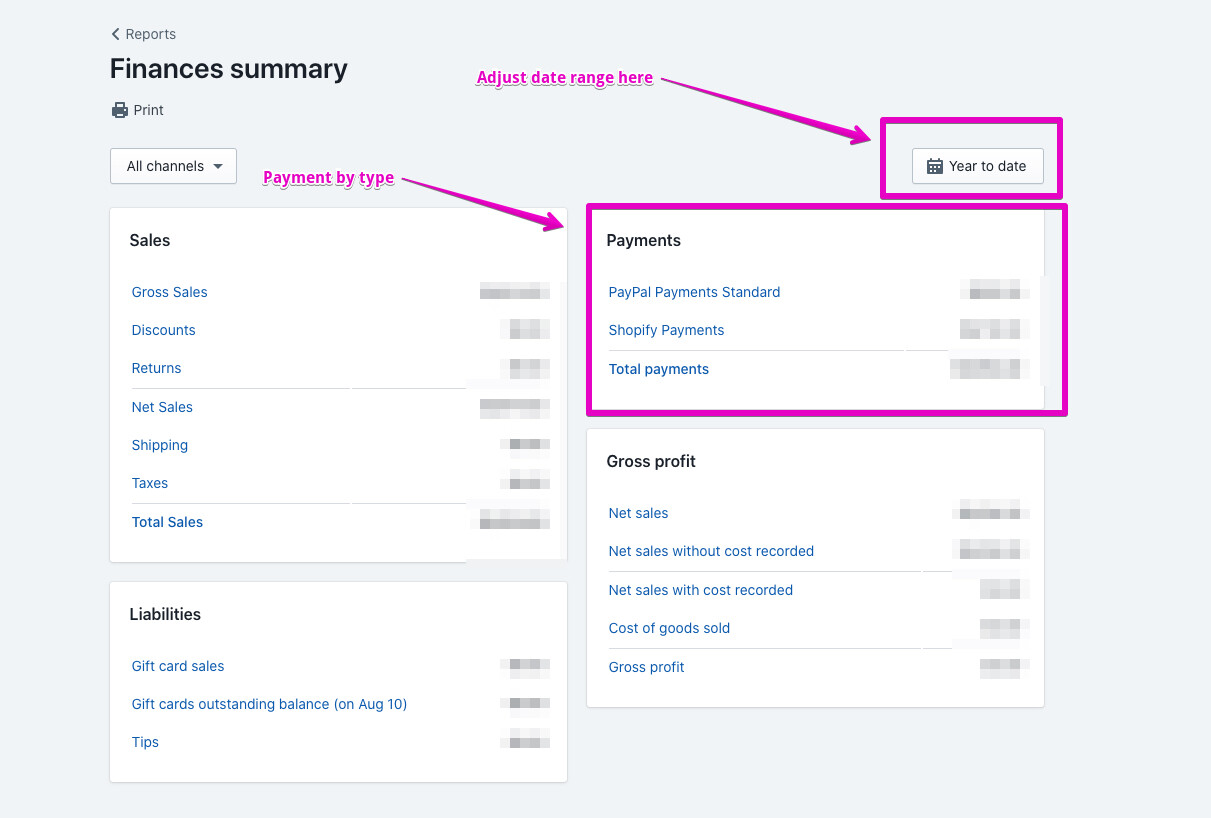Open Cost of goods sold report
This screenshot has width=1211, height=818.
point(669,628)
